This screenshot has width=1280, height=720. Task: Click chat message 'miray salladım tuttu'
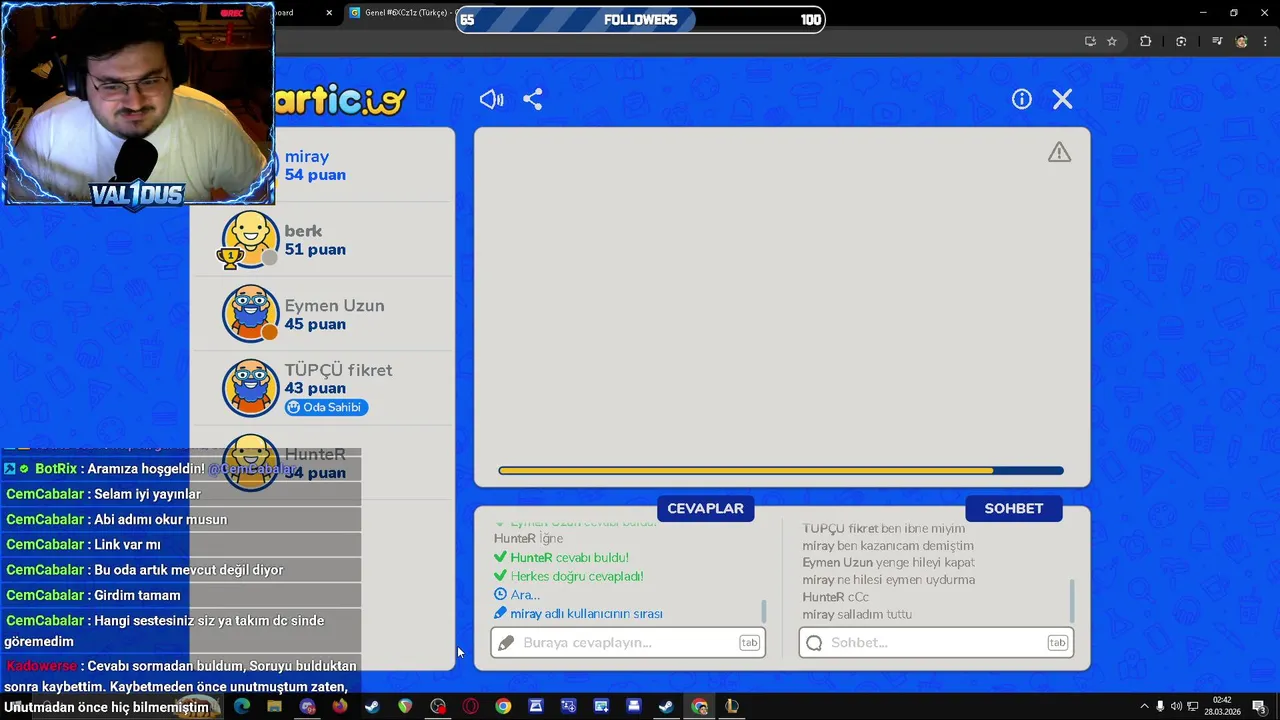point(857,614)
